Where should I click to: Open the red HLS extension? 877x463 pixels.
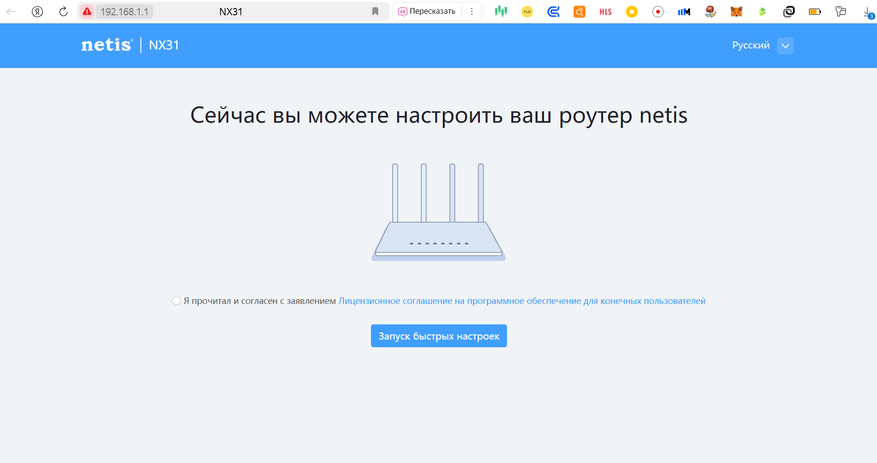tap(605, 11)
